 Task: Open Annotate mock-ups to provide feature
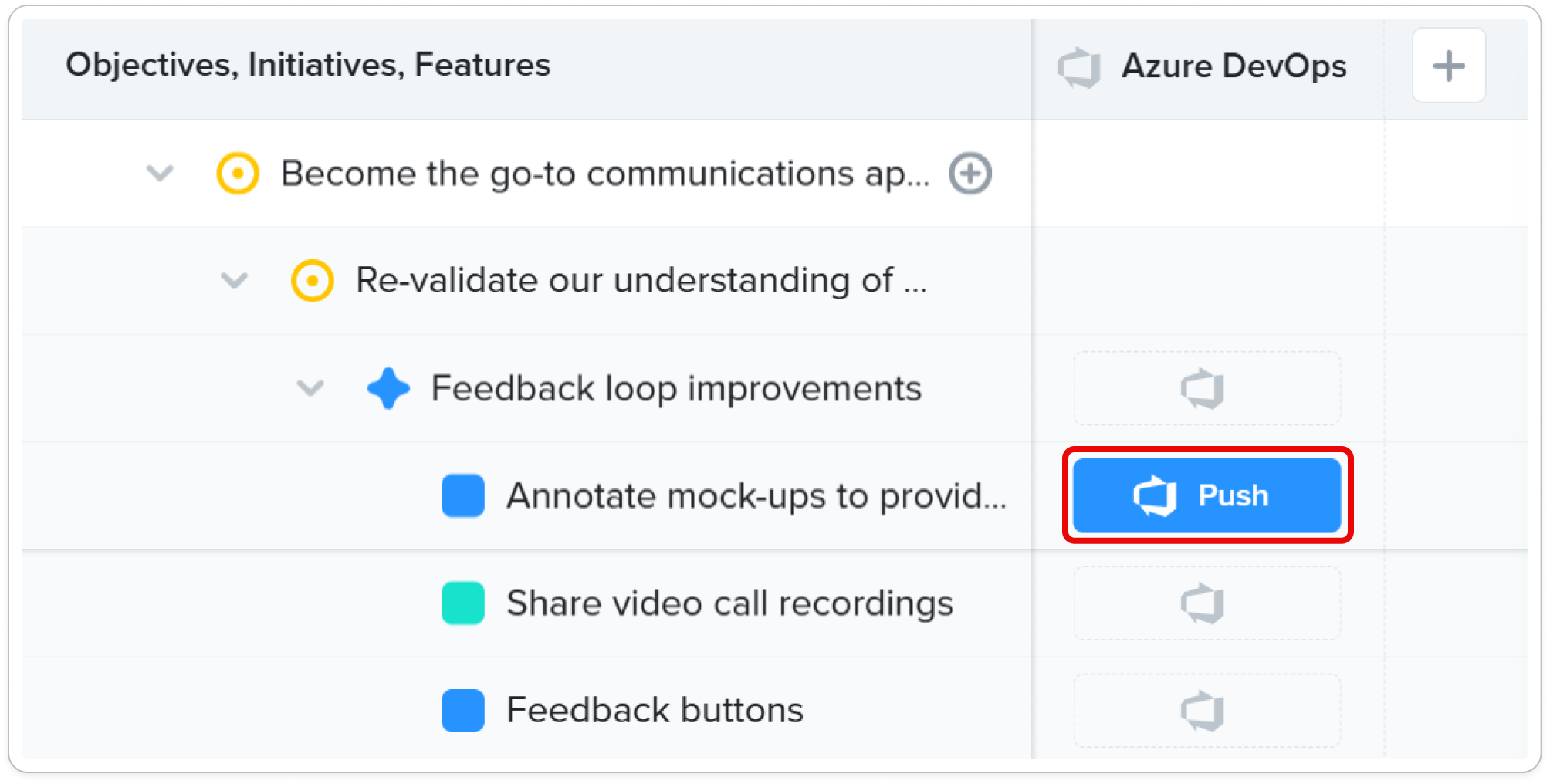click(756, 495)
